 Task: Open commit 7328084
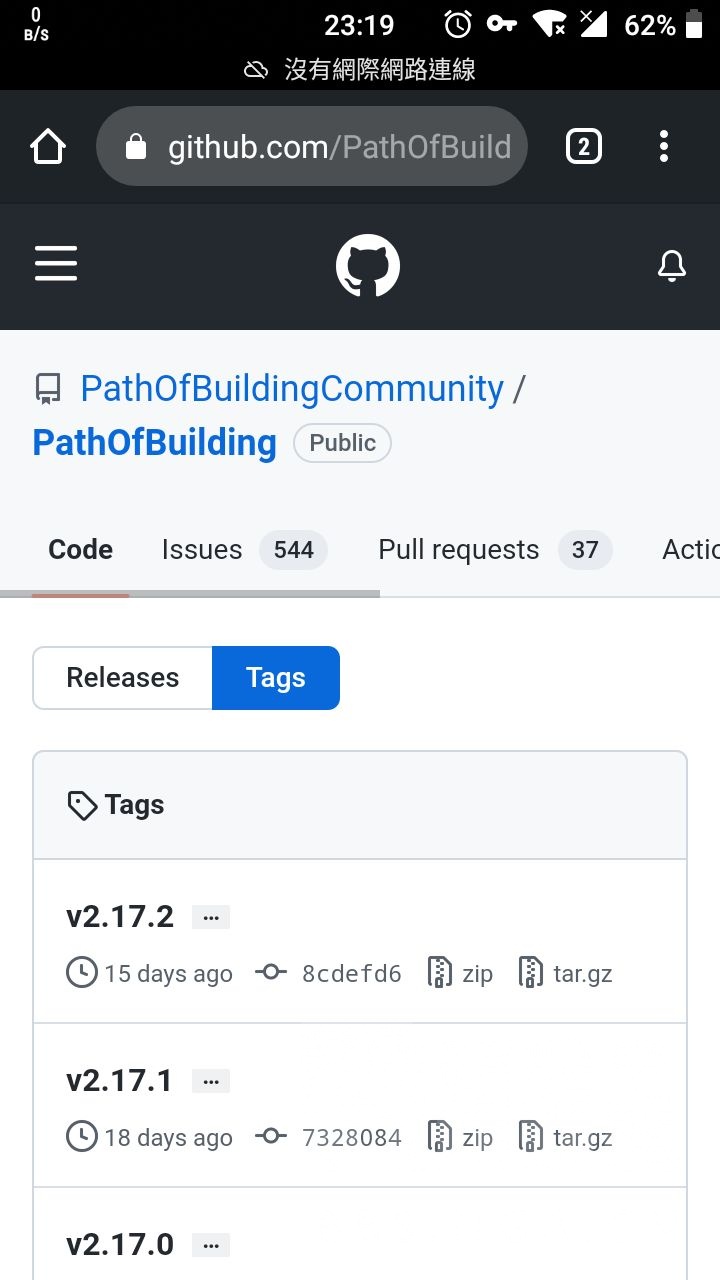tap(351, 1137)
